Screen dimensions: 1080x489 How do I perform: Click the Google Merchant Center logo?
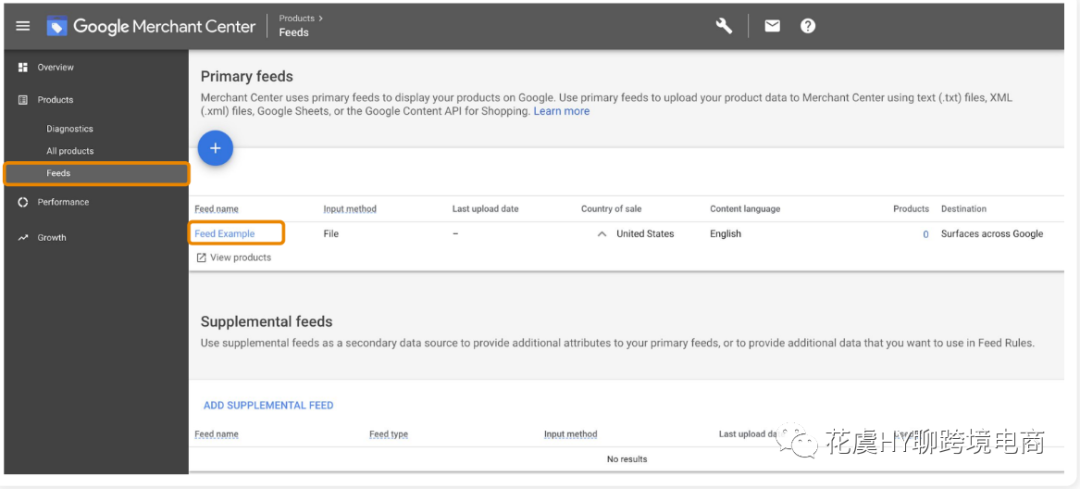pyautogui.click(x=151, y=27)
